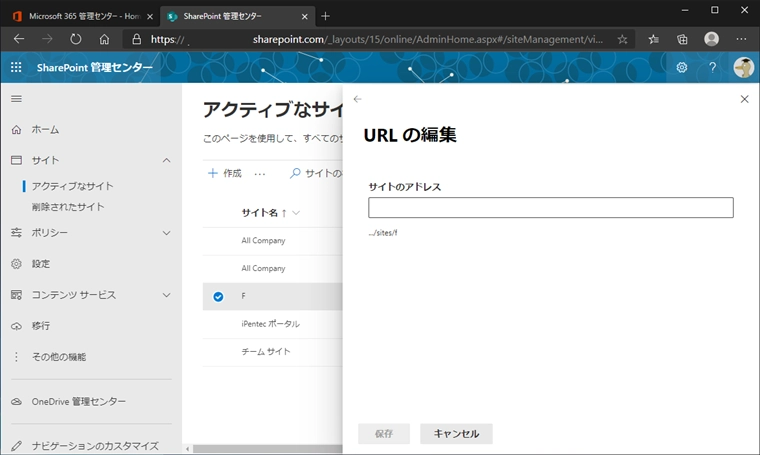Click the 移行 cloud upload icon

tap(16, 326)
